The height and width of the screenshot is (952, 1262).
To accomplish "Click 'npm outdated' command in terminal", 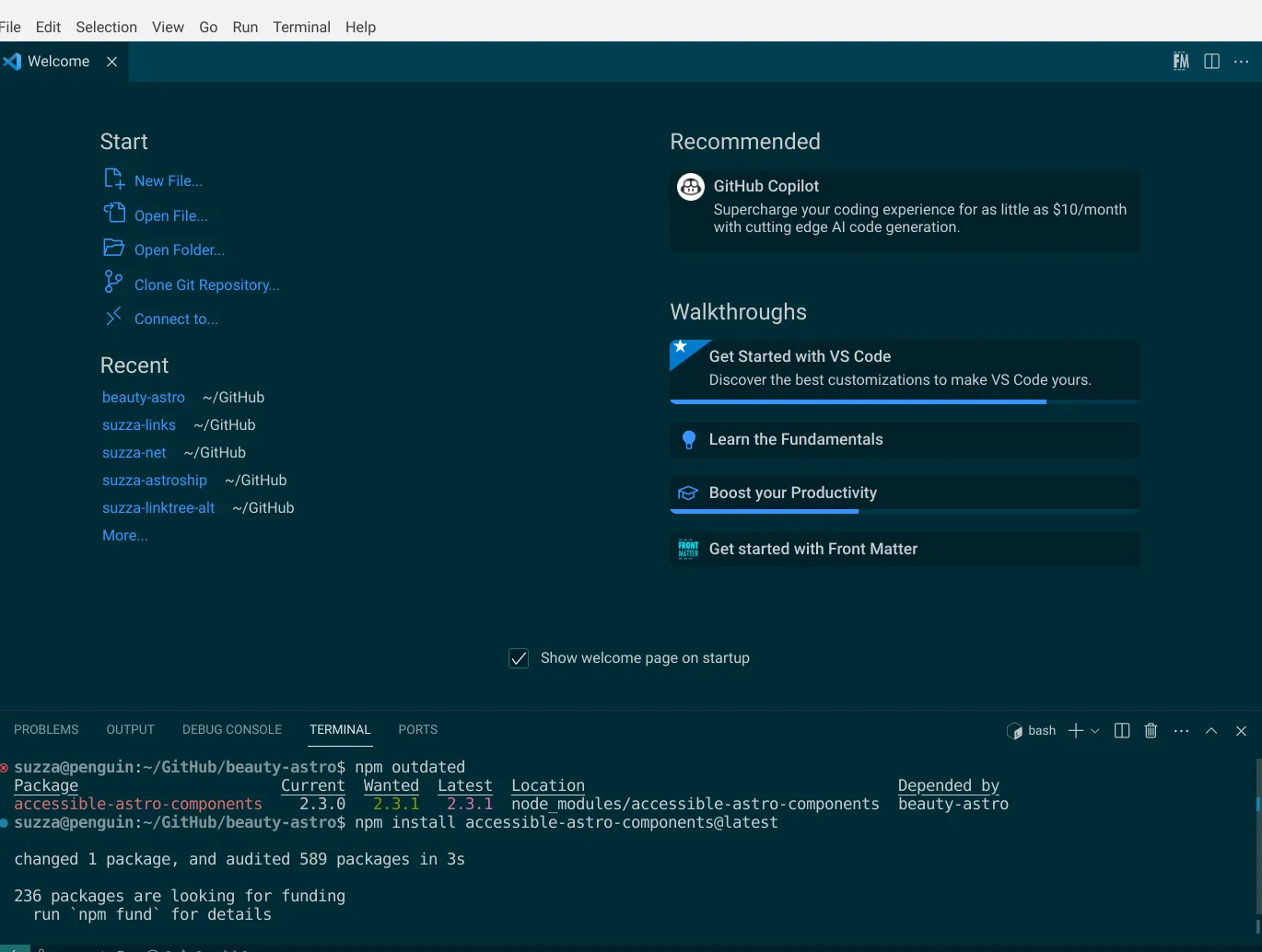I will (x=410, y=767).
